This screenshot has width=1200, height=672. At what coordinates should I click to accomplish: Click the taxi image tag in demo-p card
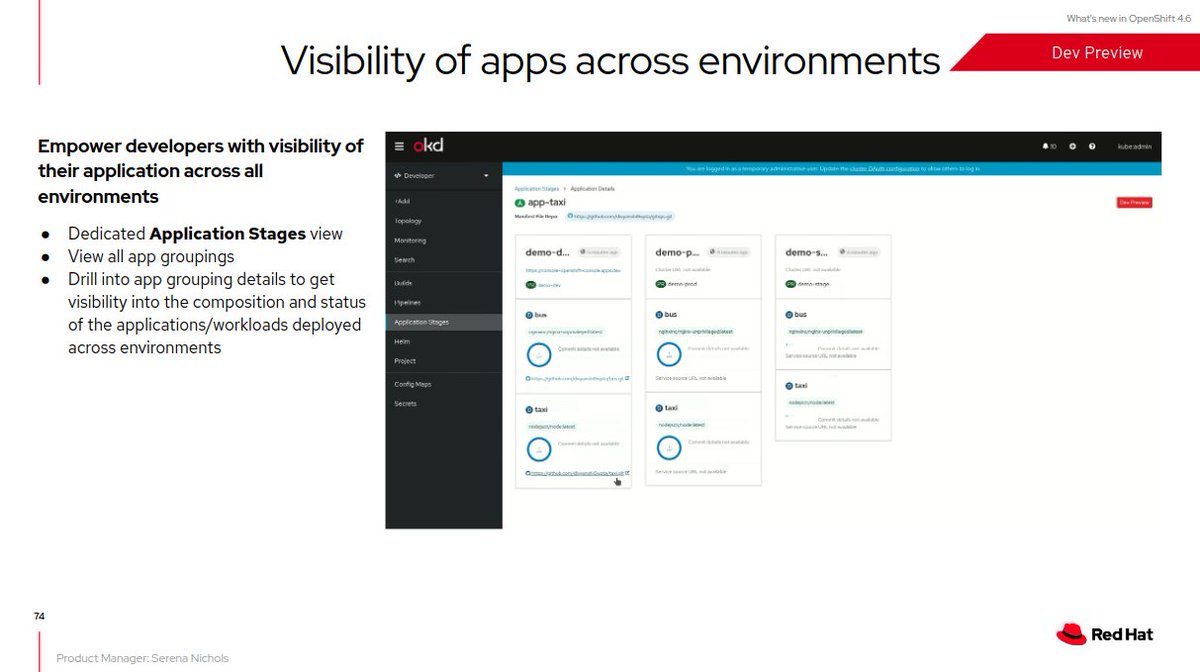click(x=681, y=425)
